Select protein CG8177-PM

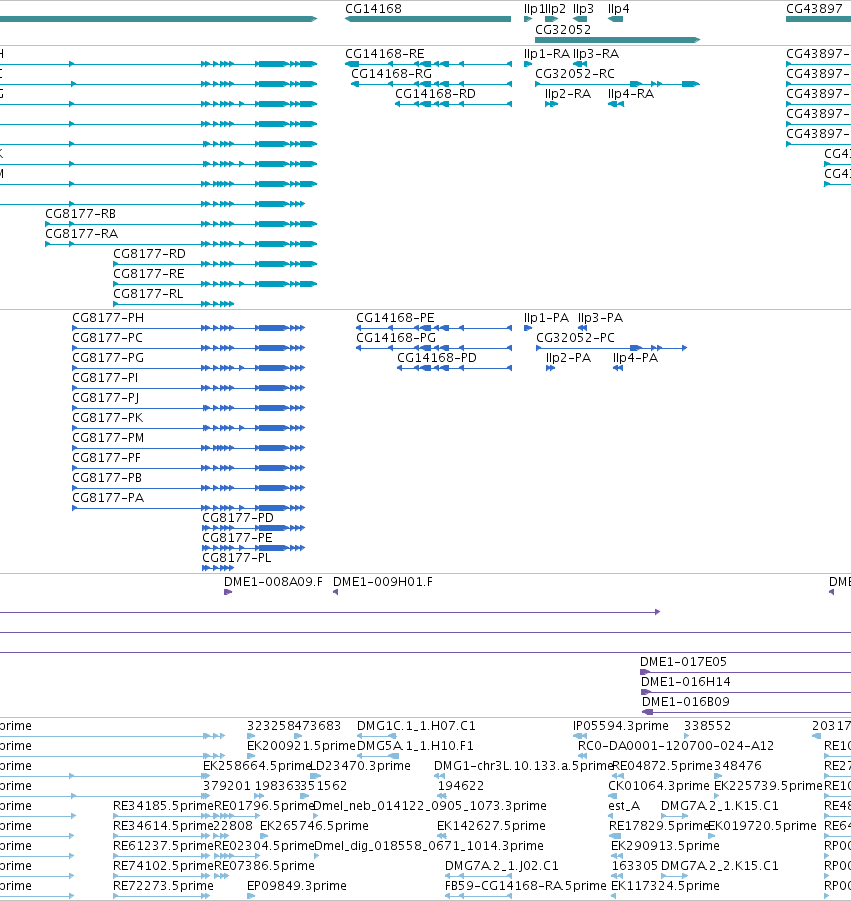tap(108, 438)
